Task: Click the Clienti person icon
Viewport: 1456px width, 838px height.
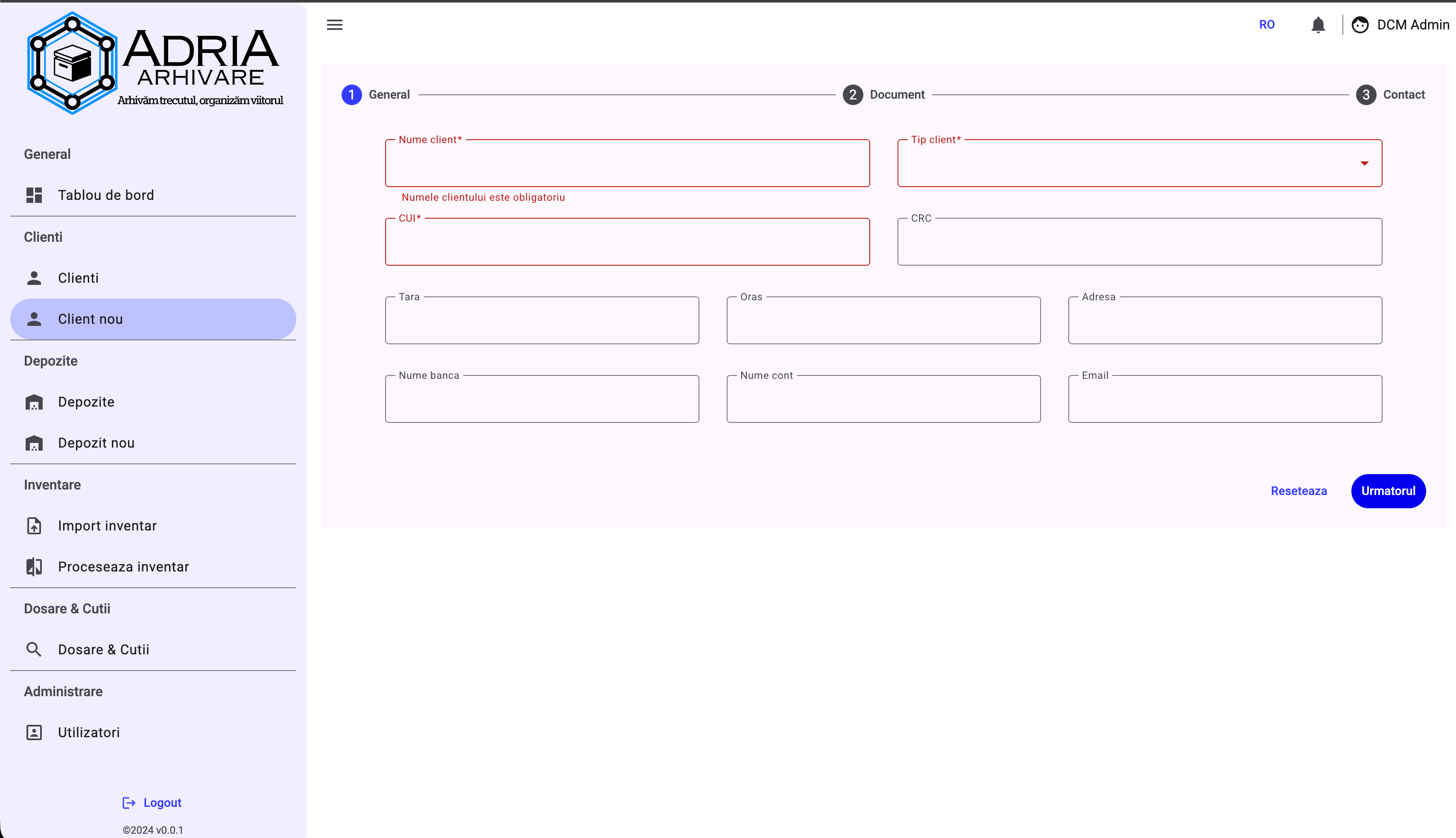Action: point(34,278)
